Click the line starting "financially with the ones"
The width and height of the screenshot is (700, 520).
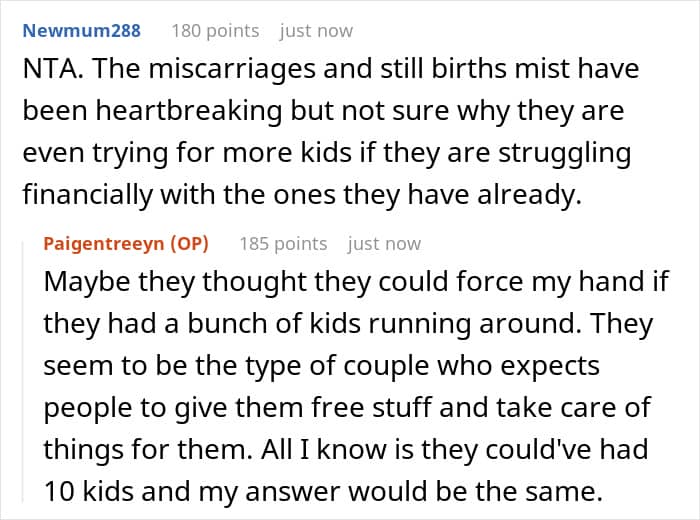pos(302,196)
